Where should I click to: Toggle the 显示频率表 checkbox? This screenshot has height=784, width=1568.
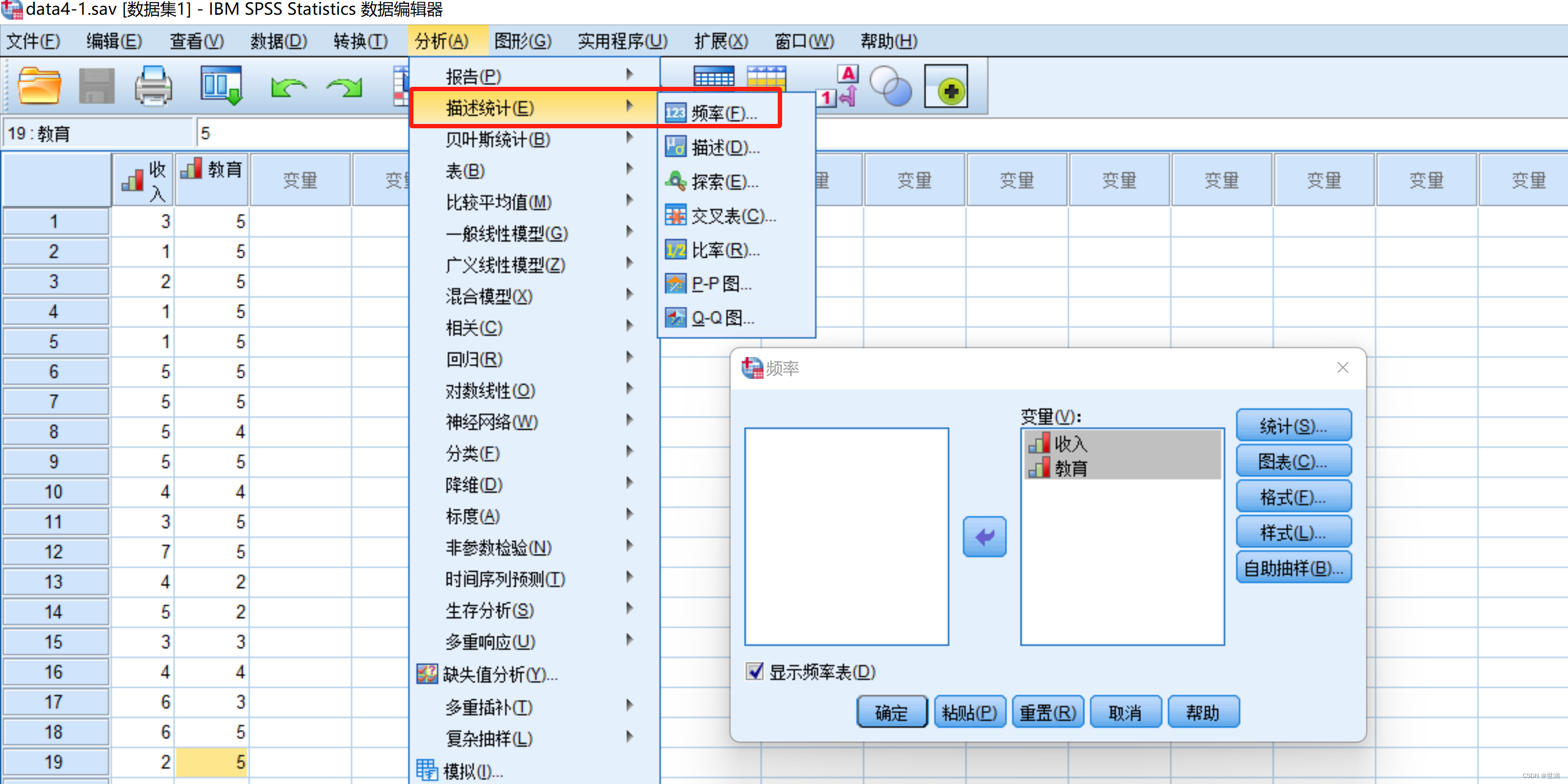754,671
